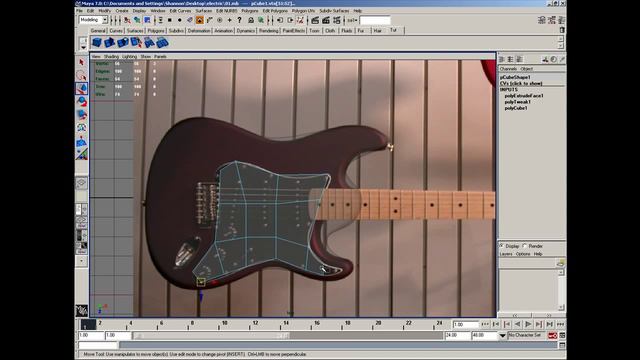Open the shelf options arrow menu left of shelf

point(83,47)
